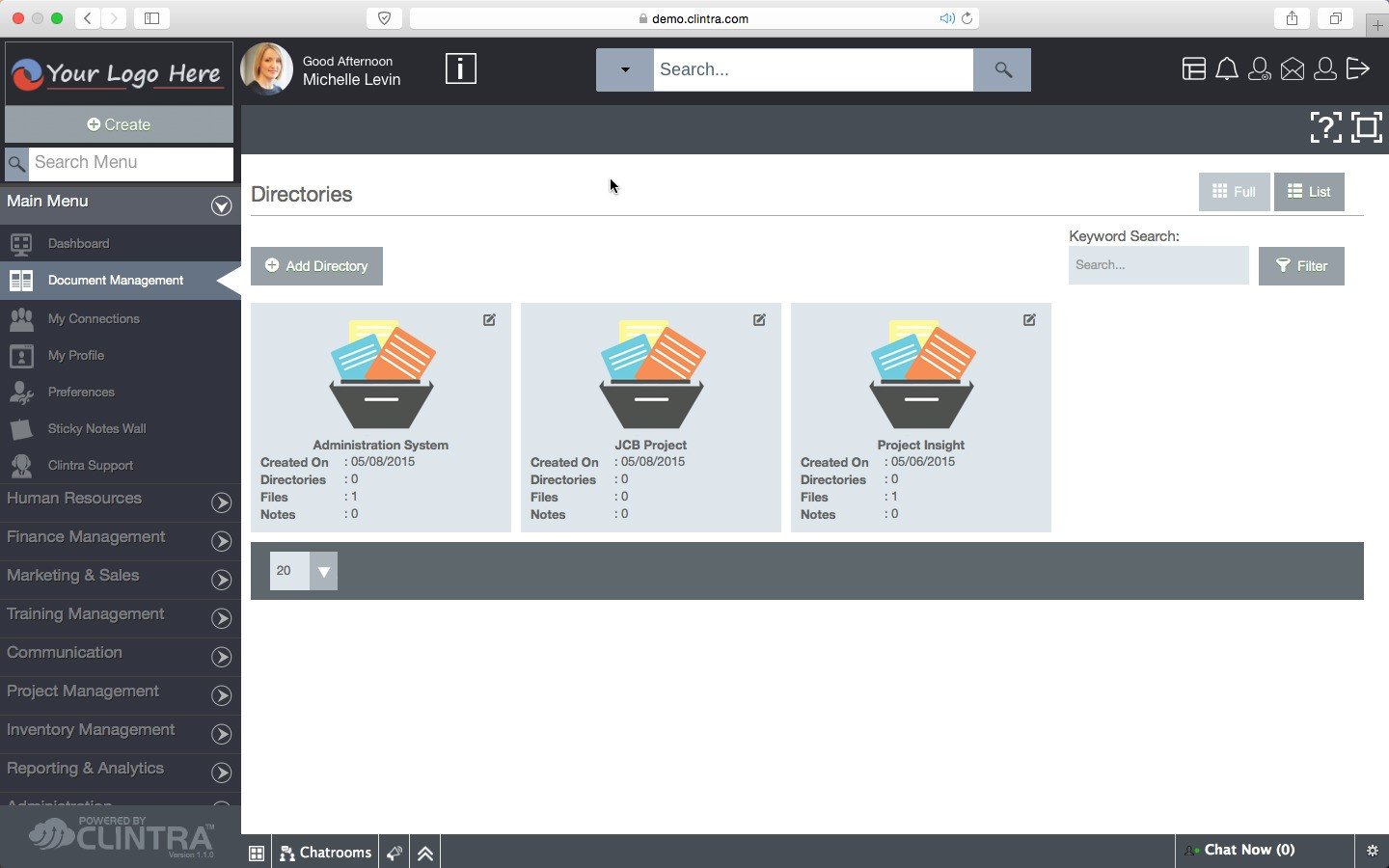1389x868 pixels.
Task: Open new Safari tab with plus
Action: [x=1377, y=26]
